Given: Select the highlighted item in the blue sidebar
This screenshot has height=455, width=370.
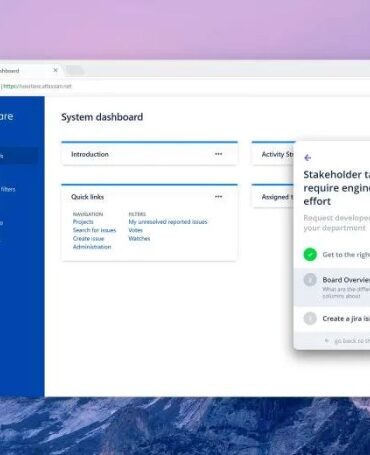Looking at the screenshot, I should coord(19,156).
